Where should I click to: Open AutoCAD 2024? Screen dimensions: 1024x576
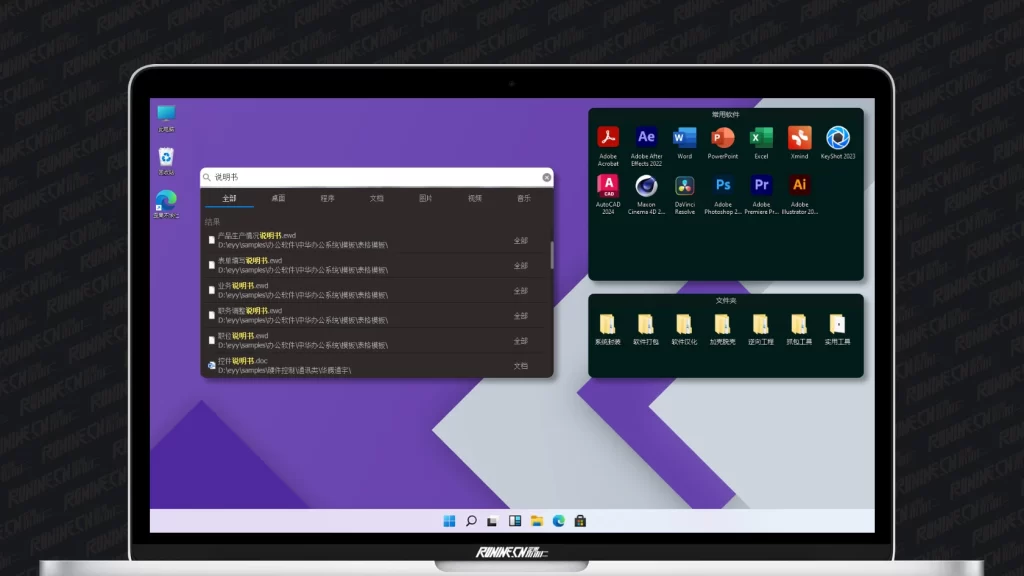(x=608, y=186)
